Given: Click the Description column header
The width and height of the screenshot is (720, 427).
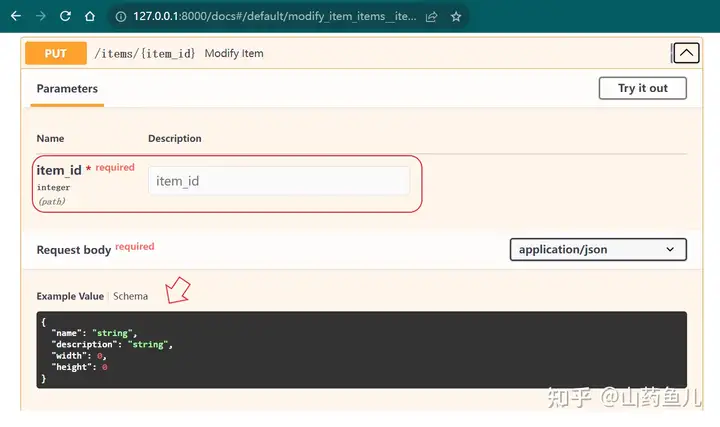Looking at the screenshot, I should point(174,138).
